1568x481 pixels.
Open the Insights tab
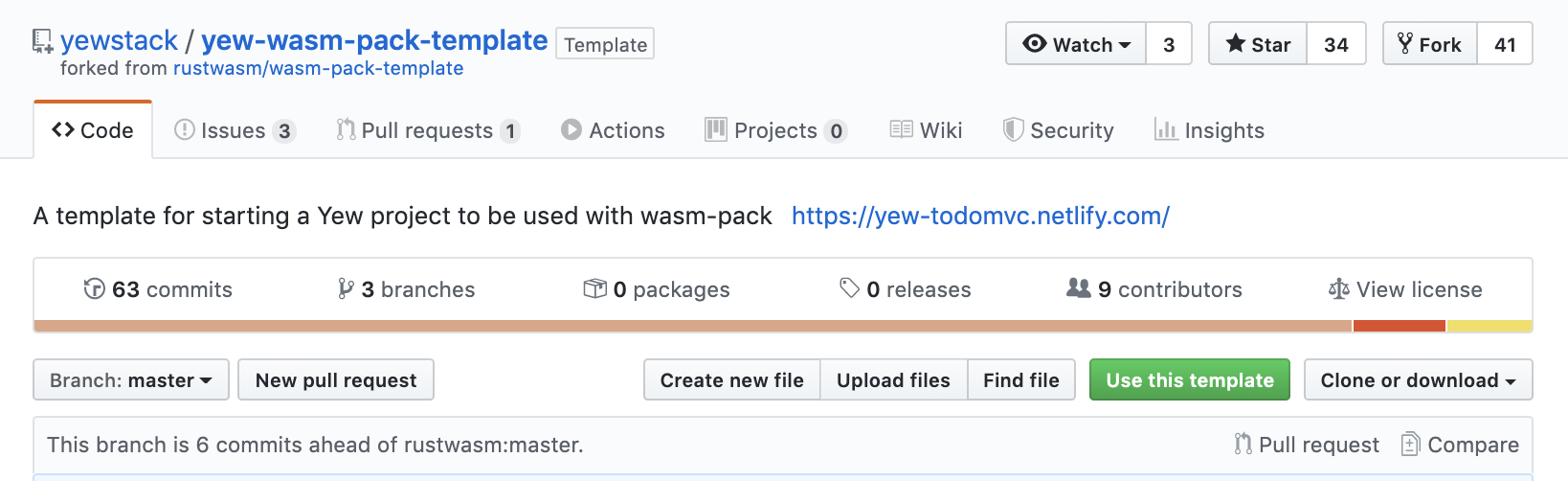(x=1209, y=130)
